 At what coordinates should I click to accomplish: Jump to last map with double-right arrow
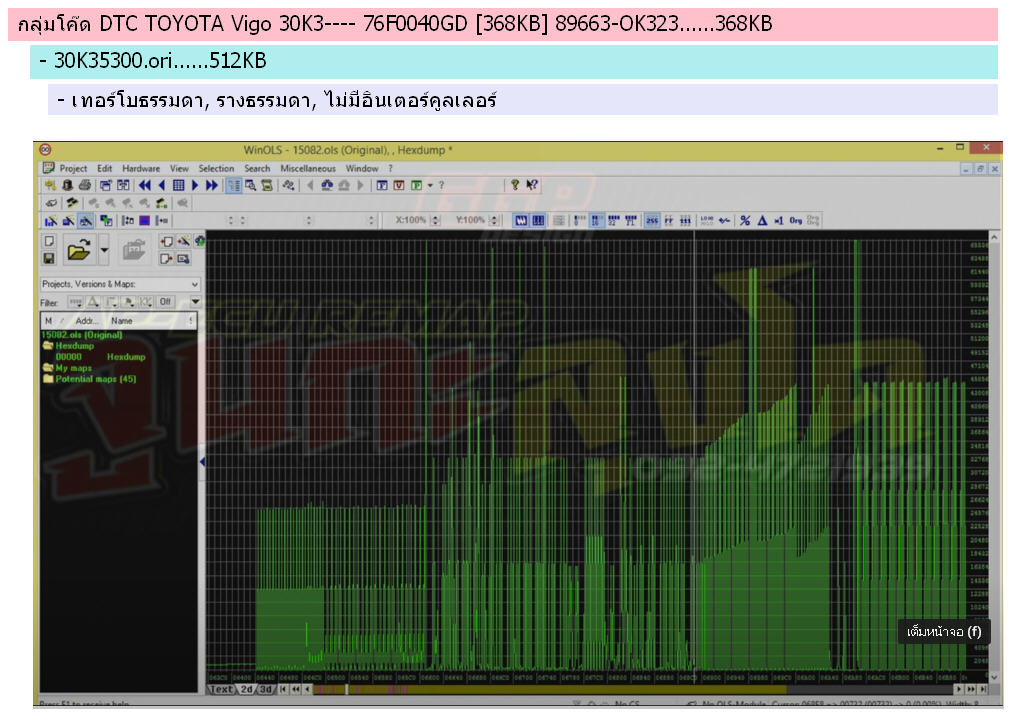click(212, 185)
